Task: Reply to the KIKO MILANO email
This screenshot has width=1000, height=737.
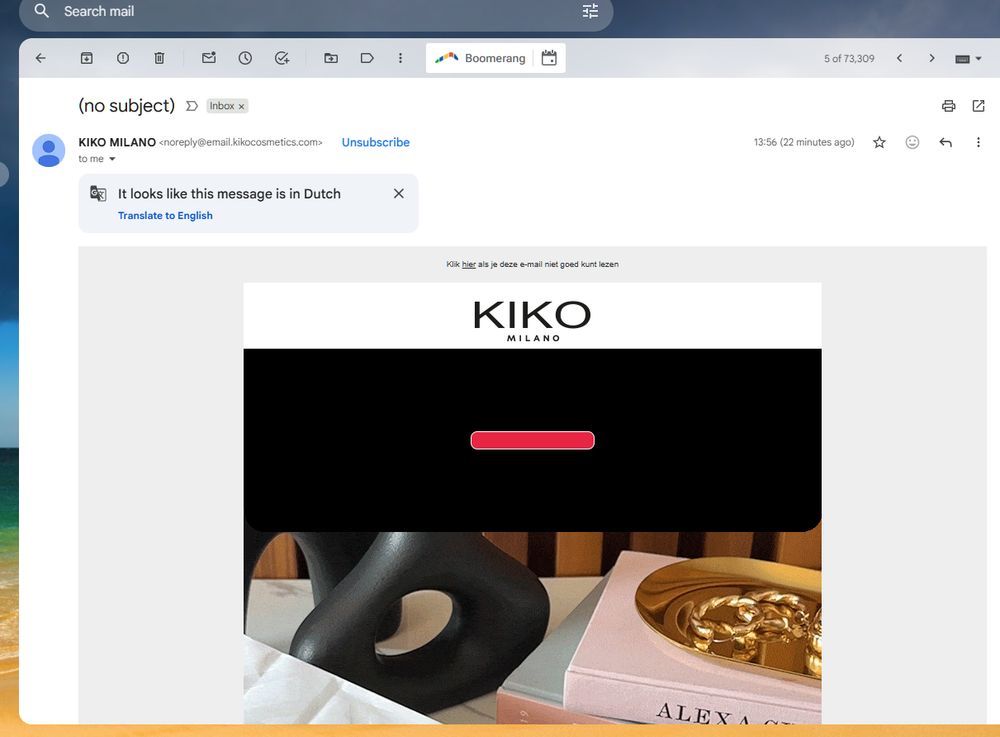Action: (x=946, y=142)
